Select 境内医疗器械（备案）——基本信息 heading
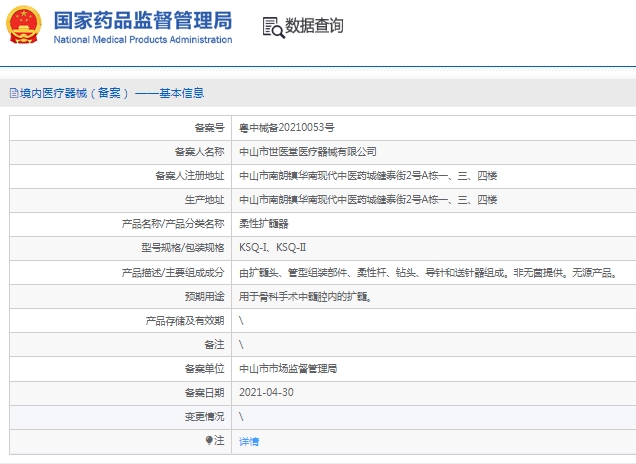Image resolution: width=636 pixels, height=464 pixels. pyautogui.click(x=112, y=93)
